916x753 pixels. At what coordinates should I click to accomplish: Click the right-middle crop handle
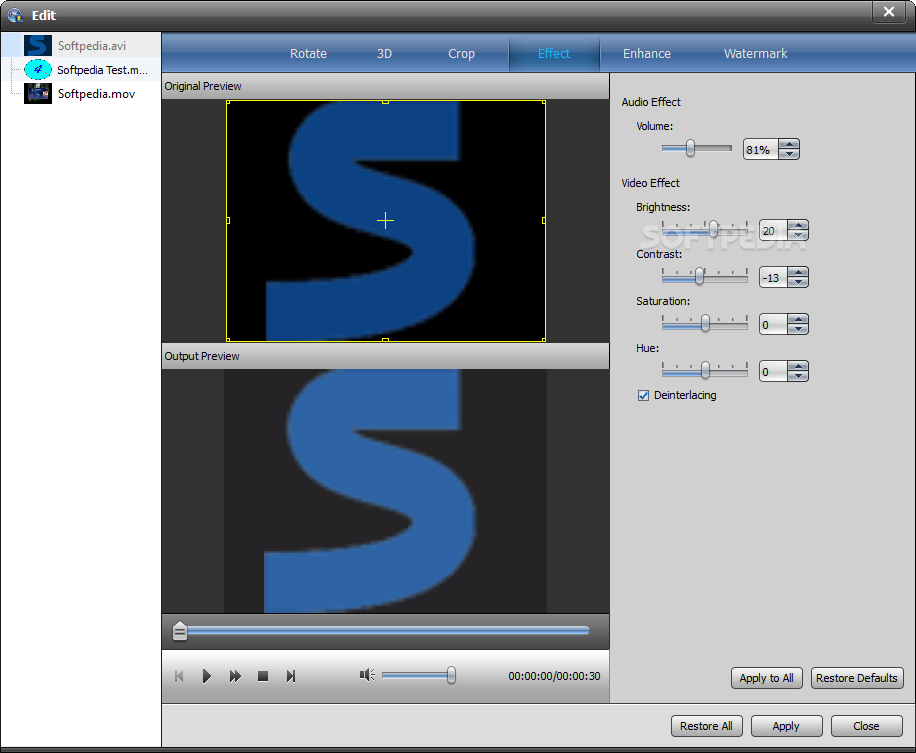pos(544,220)
